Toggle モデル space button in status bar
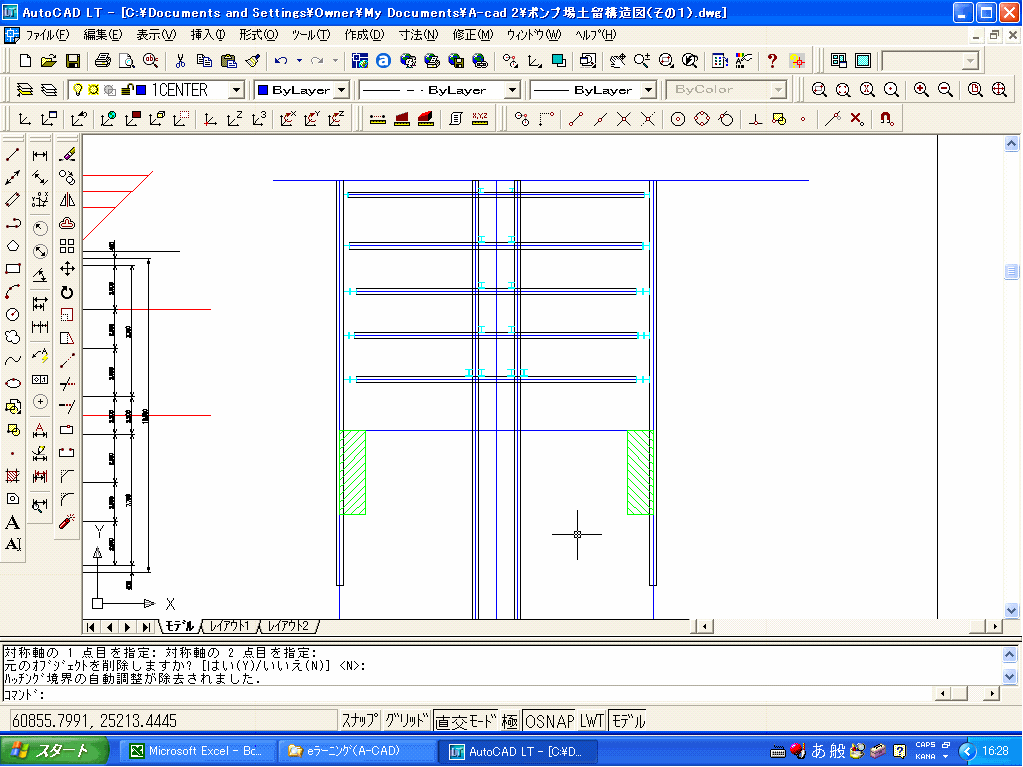Viewport: 1023px width, 767px height. [628, 721]
